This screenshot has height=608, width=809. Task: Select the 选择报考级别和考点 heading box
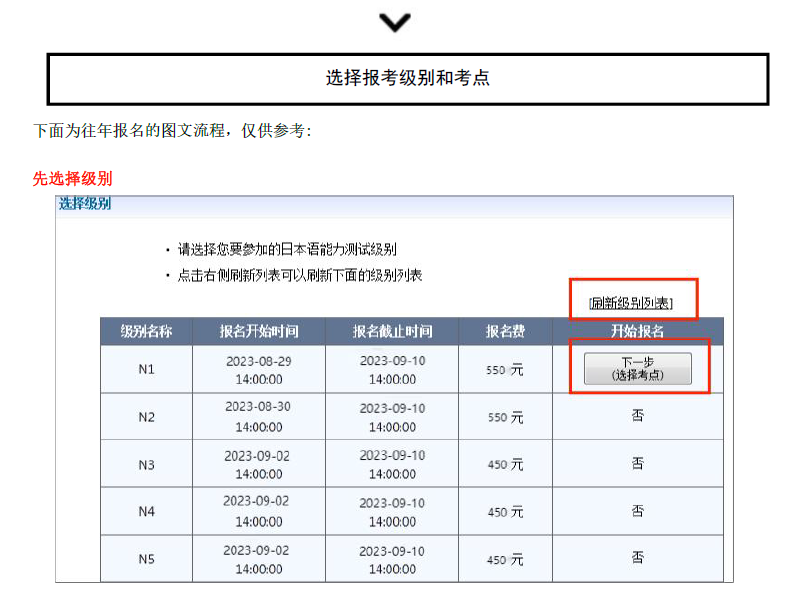[408, 79]
